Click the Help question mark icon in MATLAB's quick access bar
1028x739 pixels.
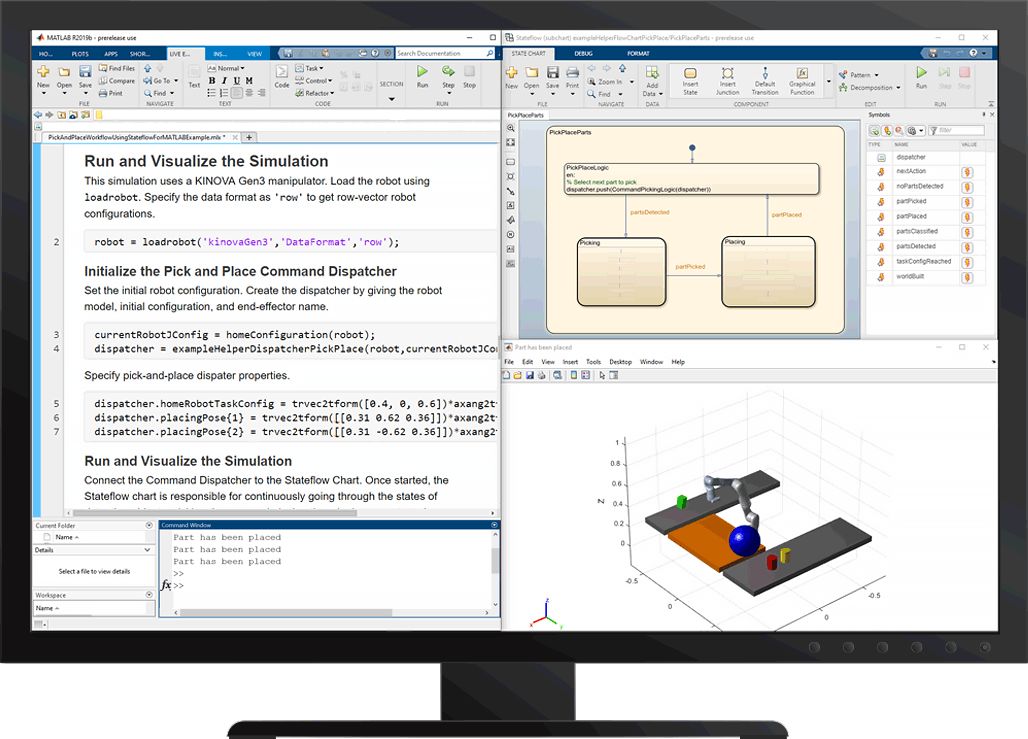point(374,53)
